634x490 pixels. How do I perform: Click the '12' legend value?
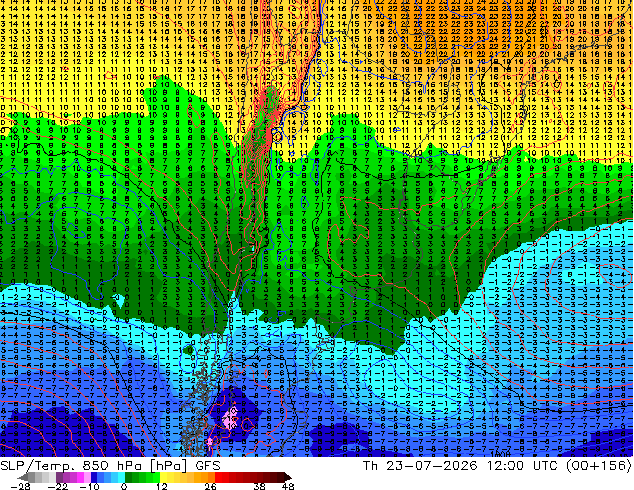(x=162, y=486)
